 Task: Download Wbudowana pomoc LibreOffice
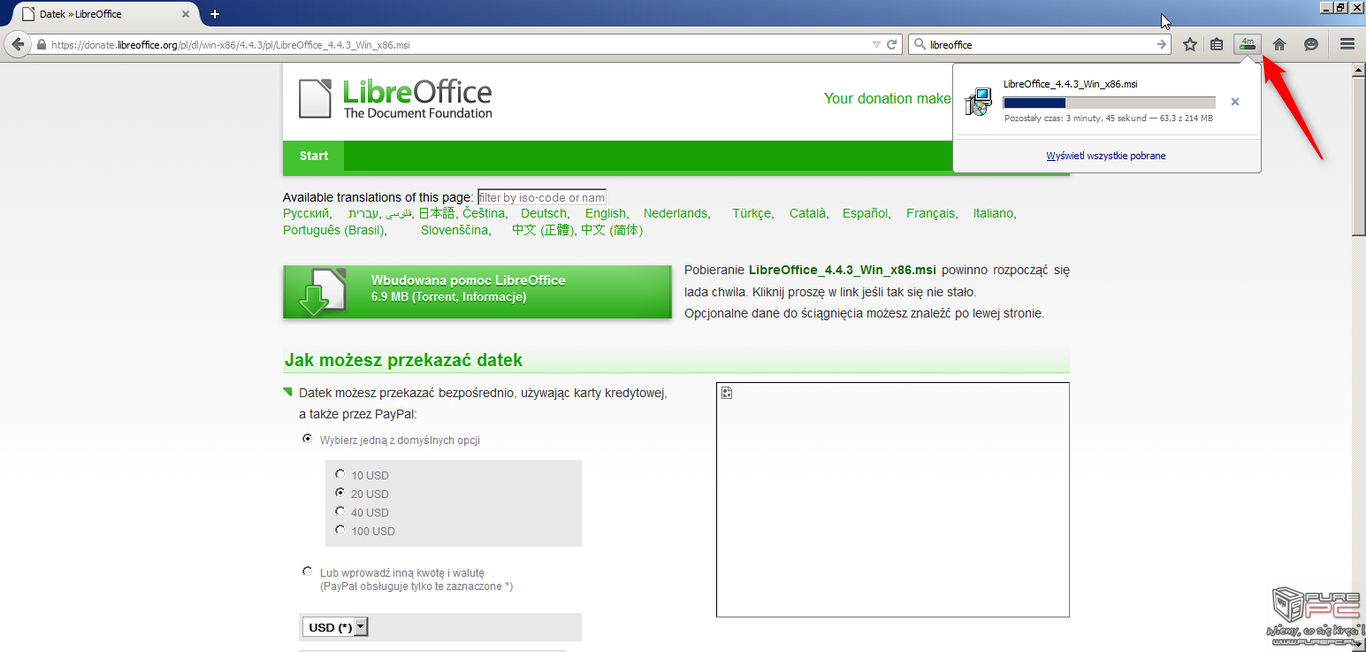[x=477, y=292]
